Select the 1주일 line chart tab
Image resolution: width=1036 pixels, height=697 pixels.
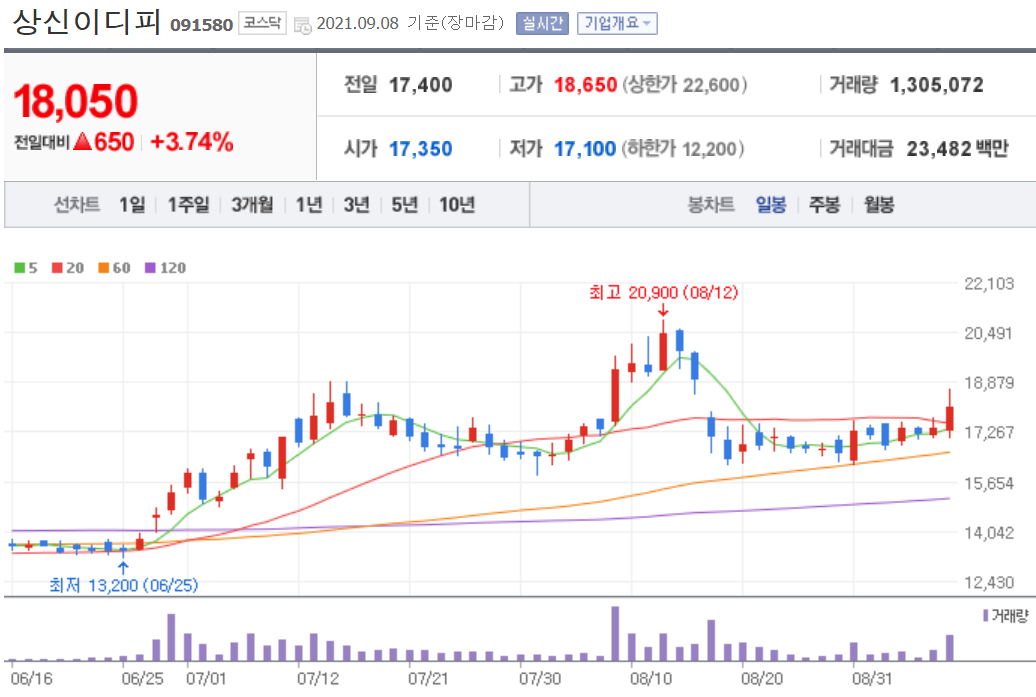pos(188,205)
